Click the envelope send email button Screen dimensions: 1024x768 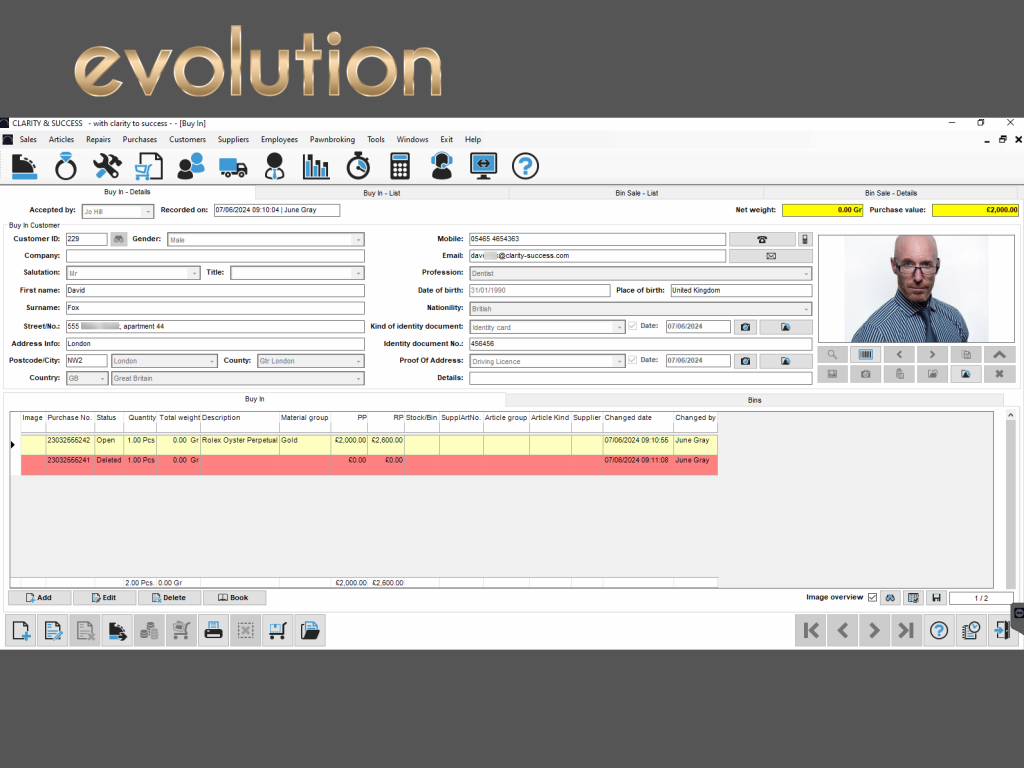pyautogui.click(x=771, y=256)
